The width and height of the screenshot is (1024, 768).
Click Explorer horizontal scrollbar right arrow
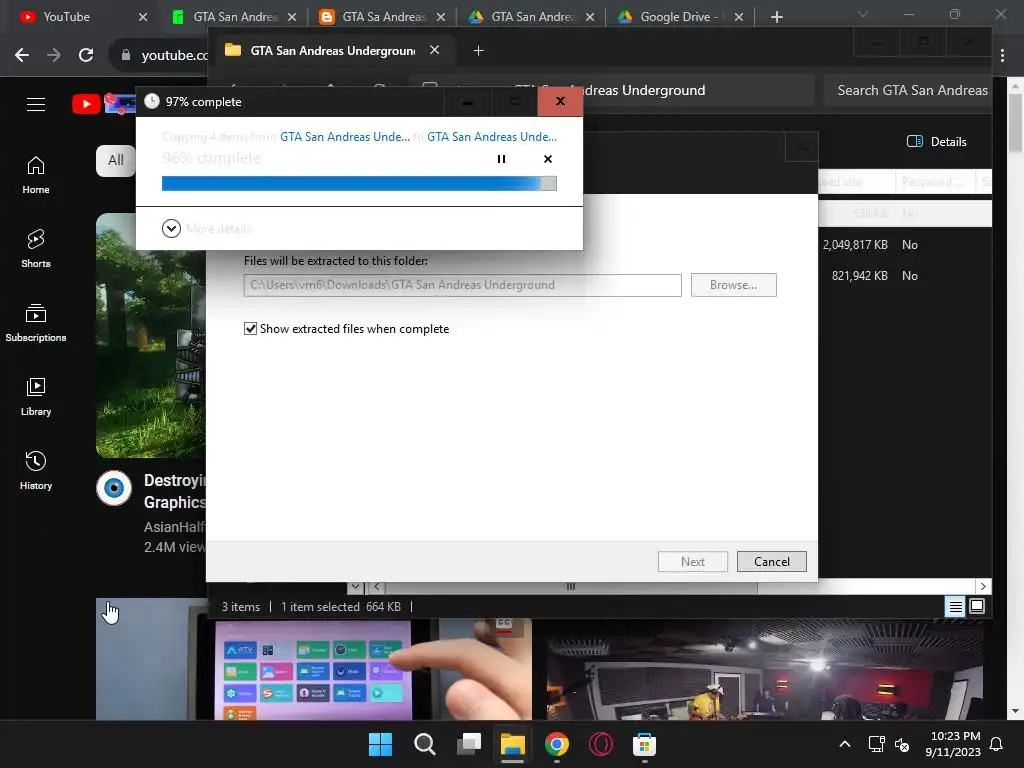984,586
